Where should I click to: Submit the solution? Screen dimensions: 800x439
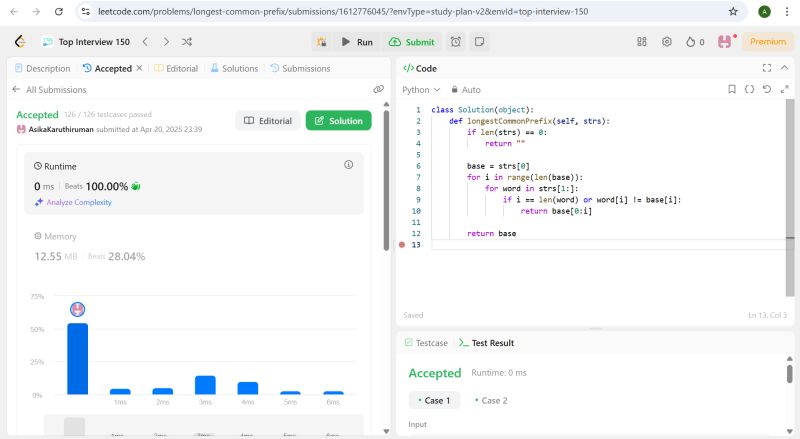point(412,42)
